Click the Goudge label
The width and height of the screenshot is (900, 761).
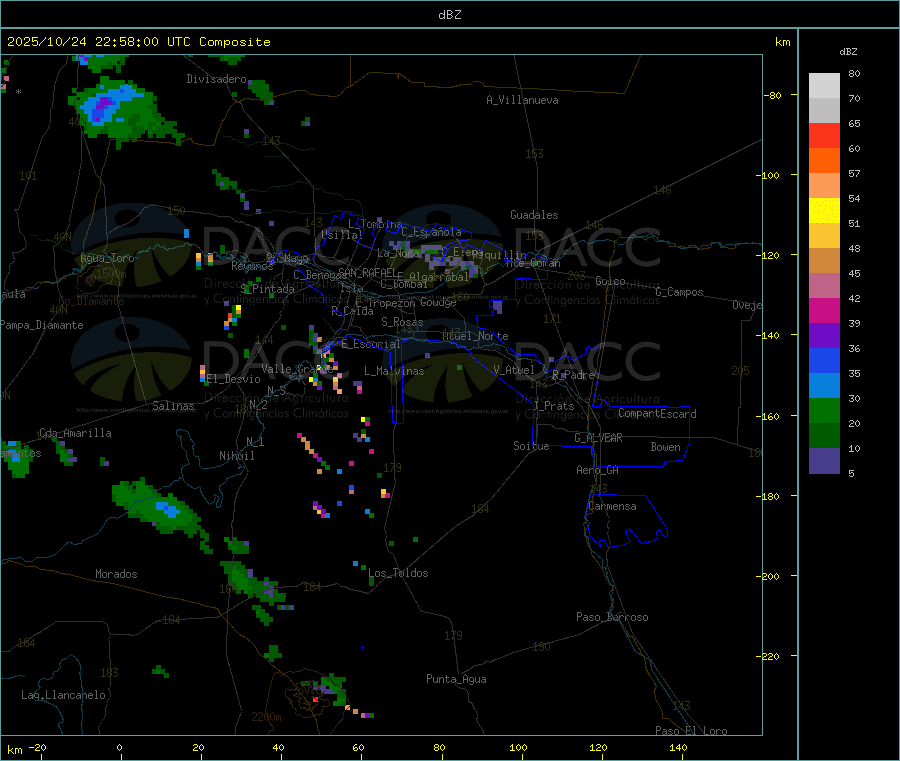tap(438, 302)
